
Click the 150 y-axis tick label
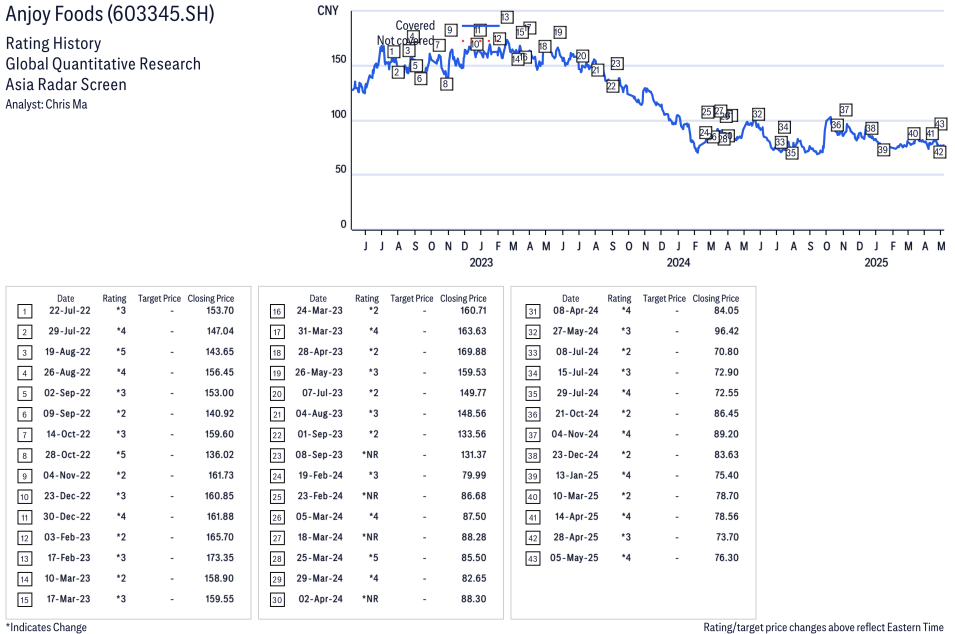coord(339,60)
